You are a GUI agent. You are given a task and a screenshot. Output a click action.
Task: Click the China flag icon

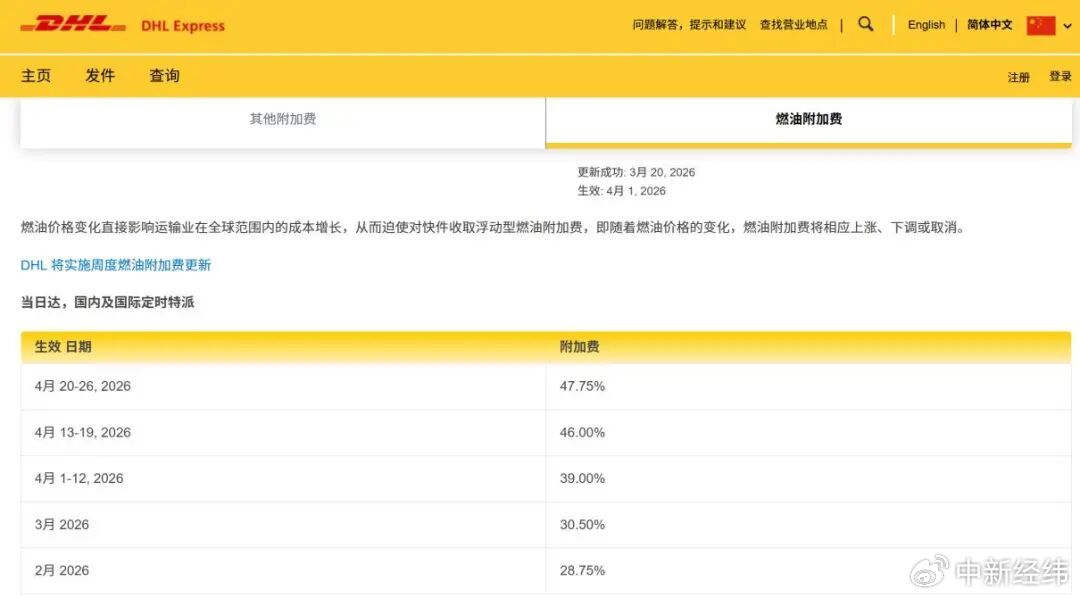1041,25
